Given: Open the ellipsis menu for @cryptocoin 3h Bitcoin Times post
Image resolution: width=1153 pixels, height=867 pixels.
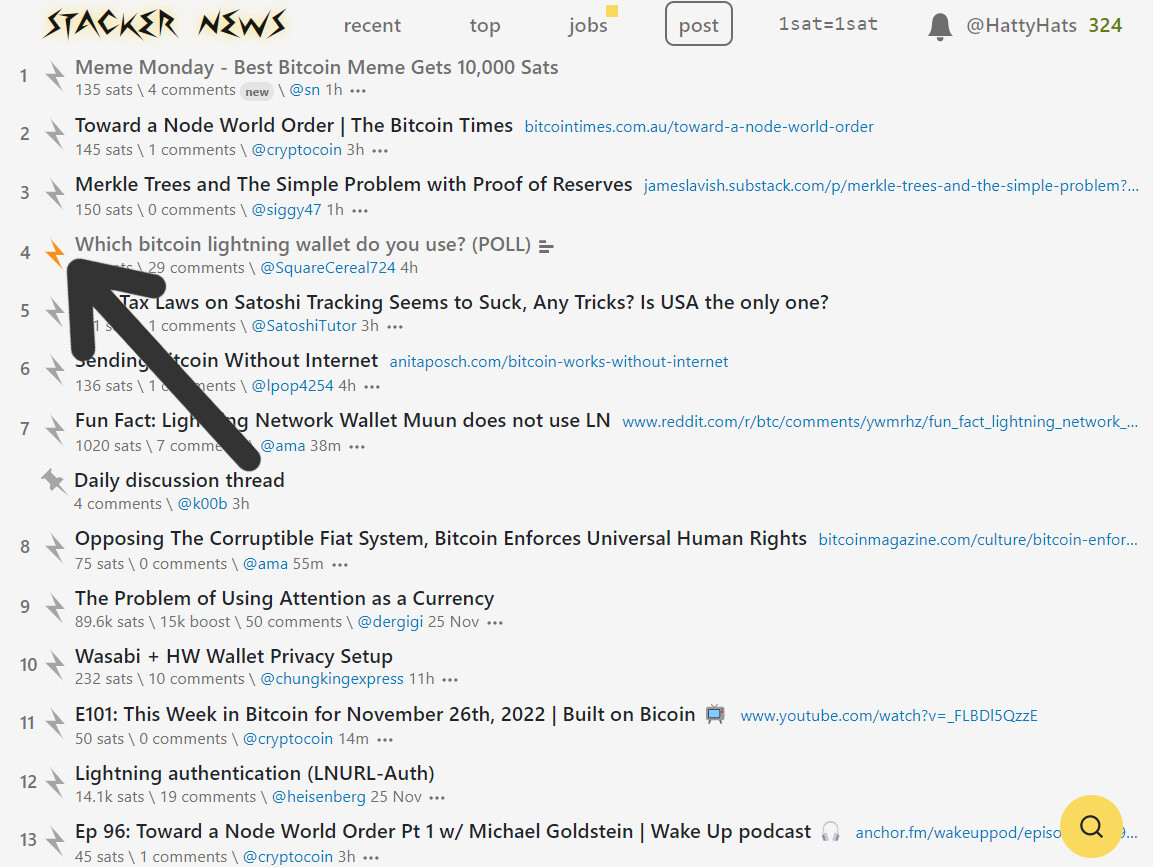Looking at the screenshot, I should (x=379, y=151).
